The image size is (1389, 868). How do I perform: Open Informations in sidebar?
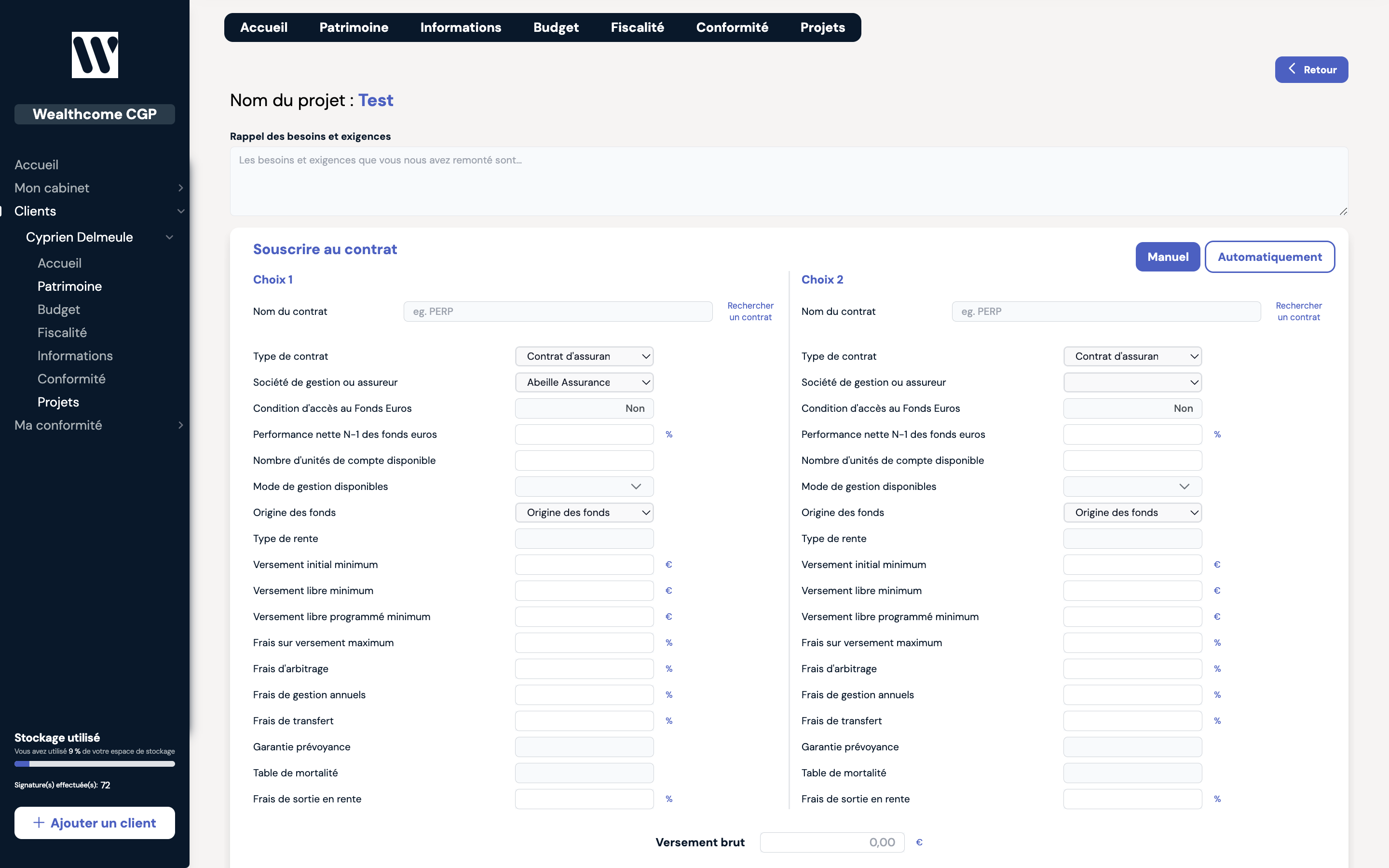click(x=75, y=355)
